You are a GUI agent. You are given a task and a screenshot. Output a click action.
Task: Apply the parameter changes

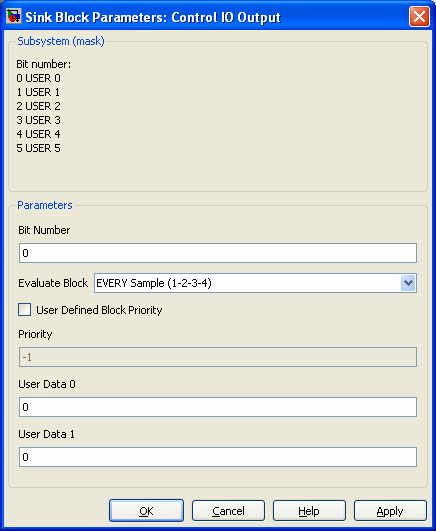point(390,510)
